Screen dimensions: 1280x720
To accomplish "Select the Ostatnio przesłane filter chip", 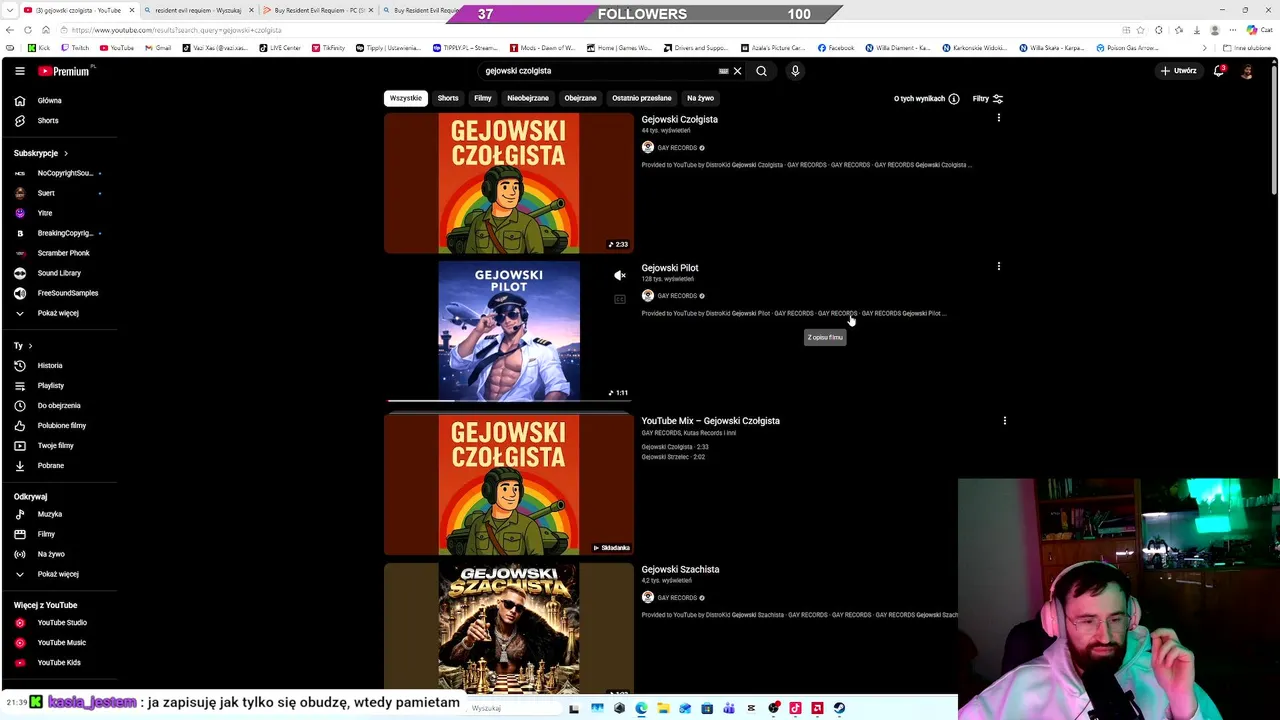I will [642, 98].
